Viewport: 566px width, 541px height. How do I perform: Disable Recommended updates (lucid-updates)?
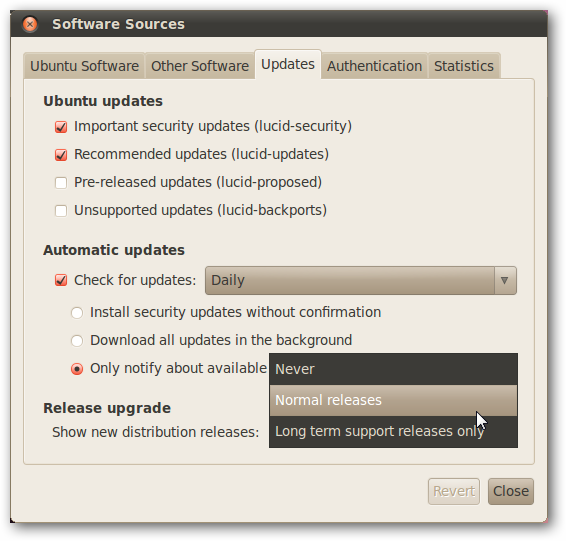[x=61, y=154]
